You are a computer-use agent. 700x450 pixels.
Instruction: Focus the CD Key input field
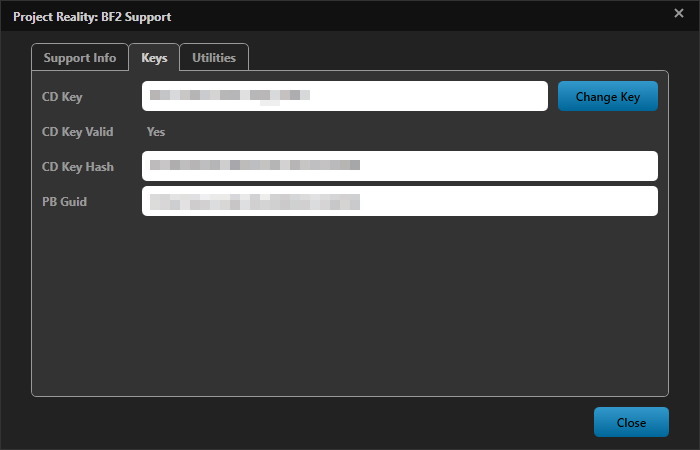(x=345, y=96)
